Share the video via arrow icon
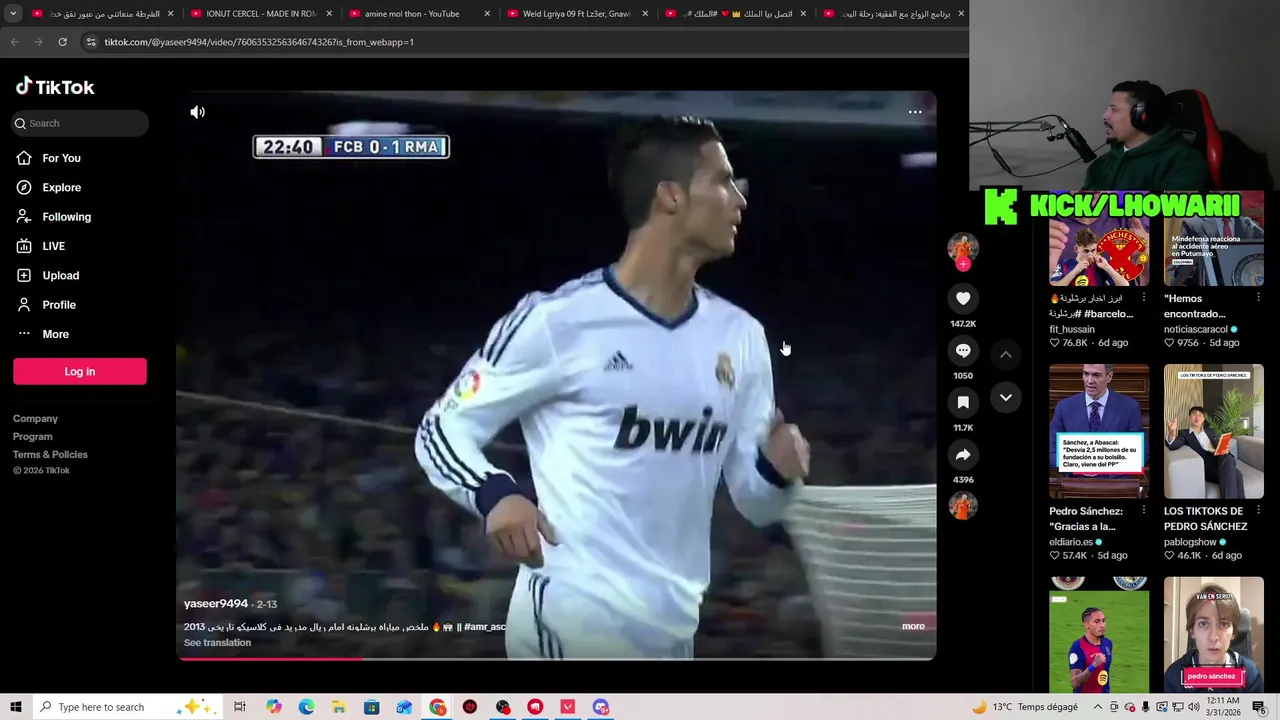The width and height of the screenshot is (1280, 720). 963,455
